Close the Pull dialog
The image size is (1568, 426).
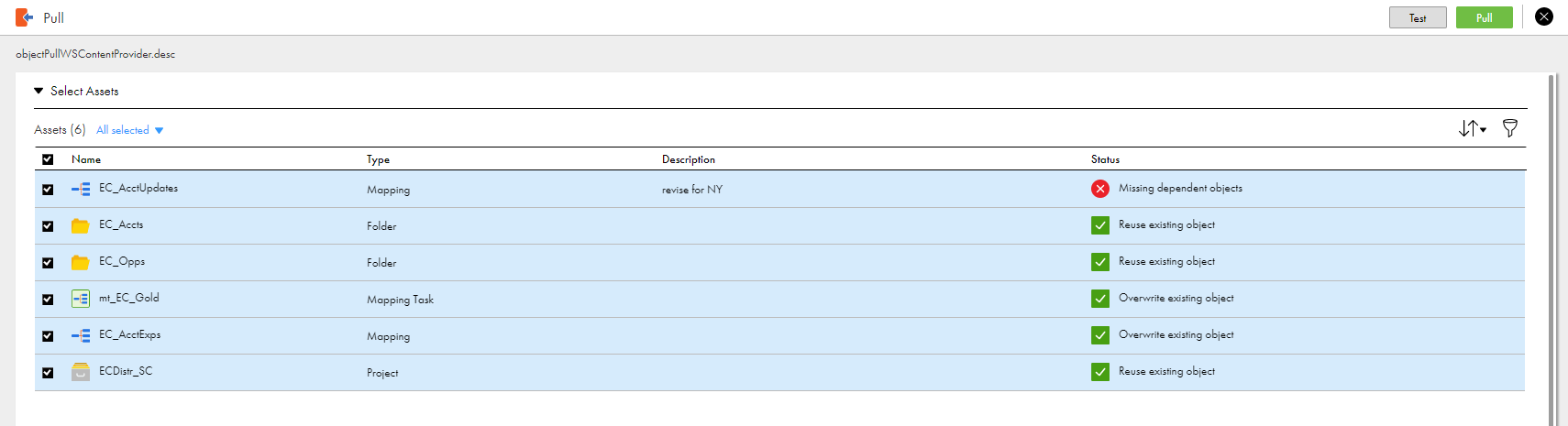point(1544,16)
